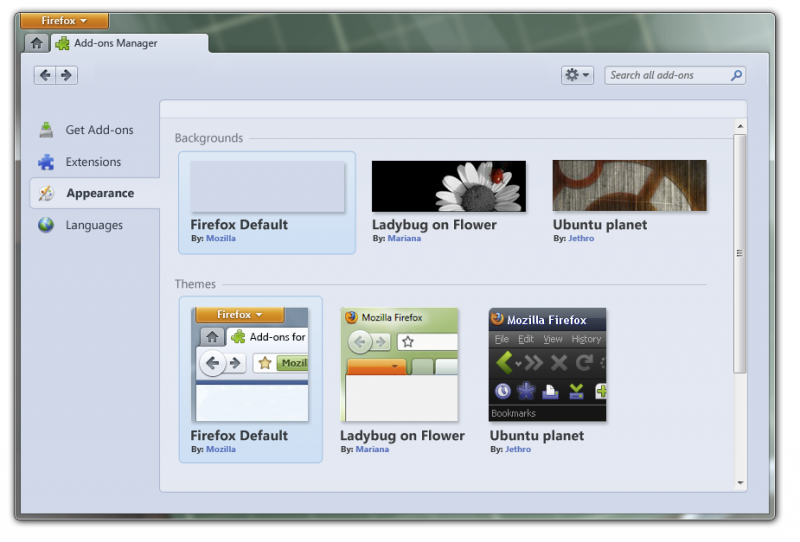Click Ladybug on Flower title under Themes
800x542 pixels.
point(403,436)
